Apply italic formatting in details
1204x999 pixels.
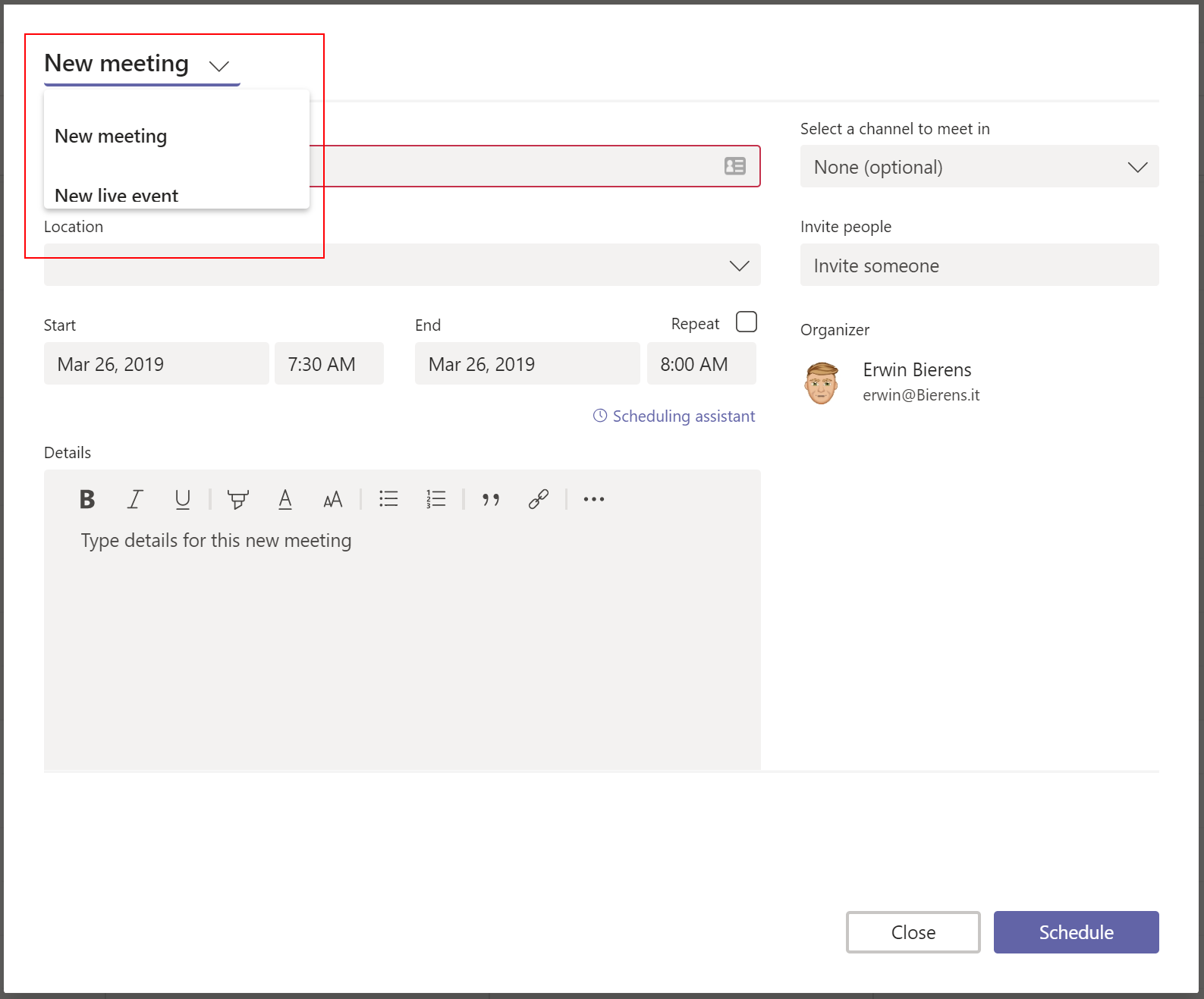135,499
